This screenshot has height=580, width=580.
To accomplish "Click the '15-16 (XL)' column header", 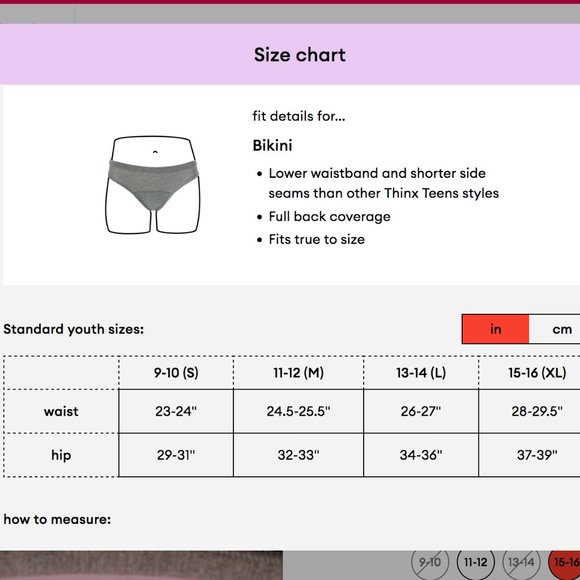I will tap(537, 372).
